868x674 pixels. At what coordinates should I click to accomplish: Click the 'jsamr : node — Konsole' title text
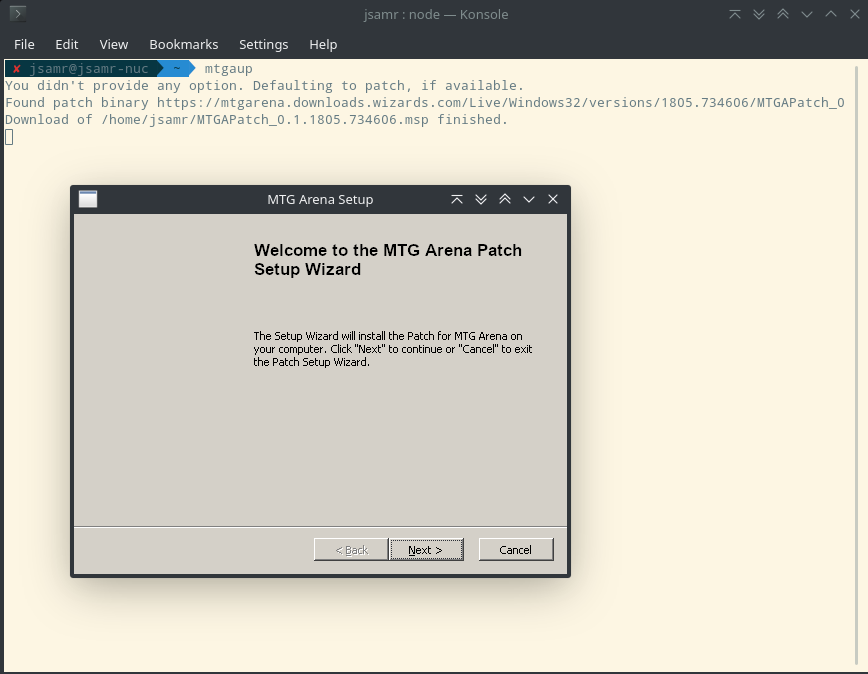coord(436,14)
